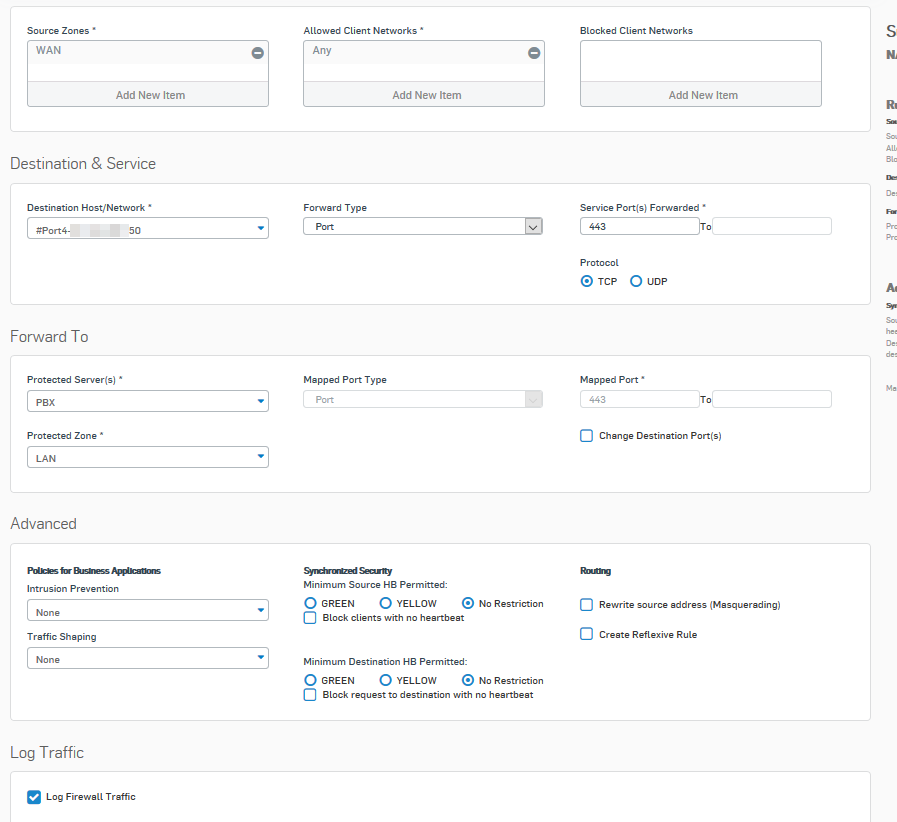Open Protected Server(s) dropdown showing PBX
897x822 pixels.
(x=148, y=402)
